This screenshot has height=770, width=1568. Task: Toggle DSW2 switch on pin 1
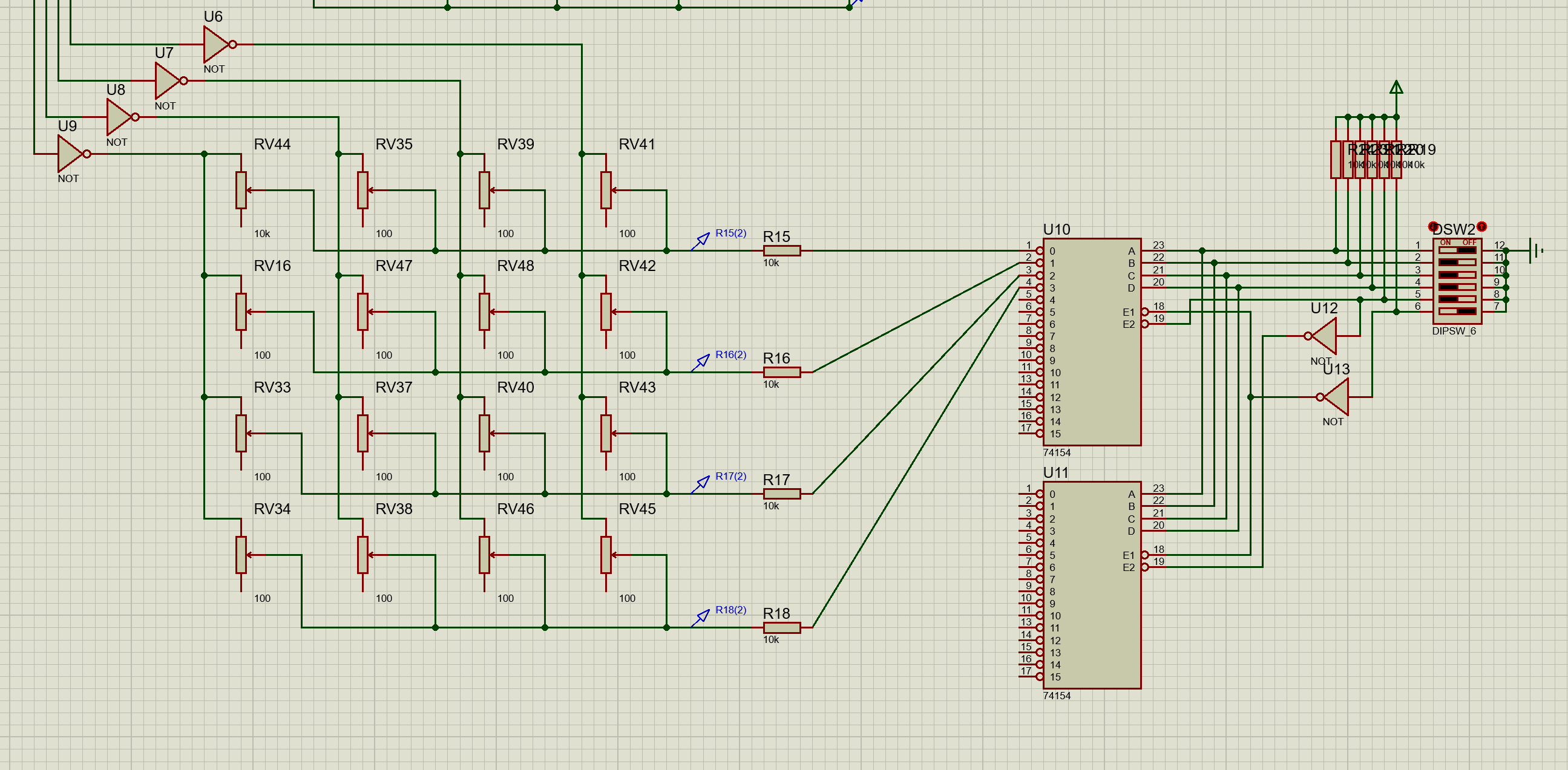click(1457, 250)
